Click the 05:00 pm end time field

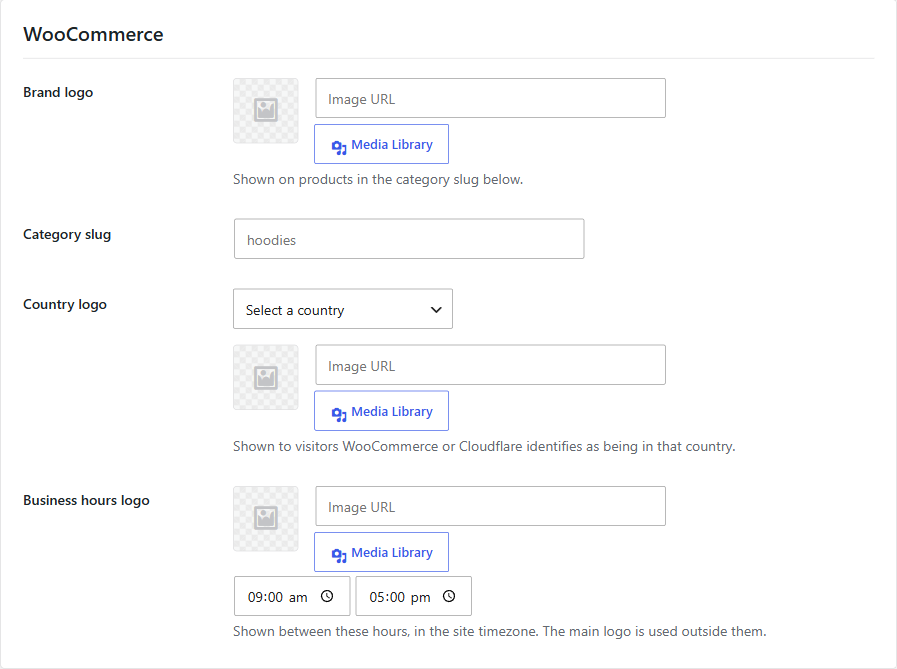click(414, 596)
